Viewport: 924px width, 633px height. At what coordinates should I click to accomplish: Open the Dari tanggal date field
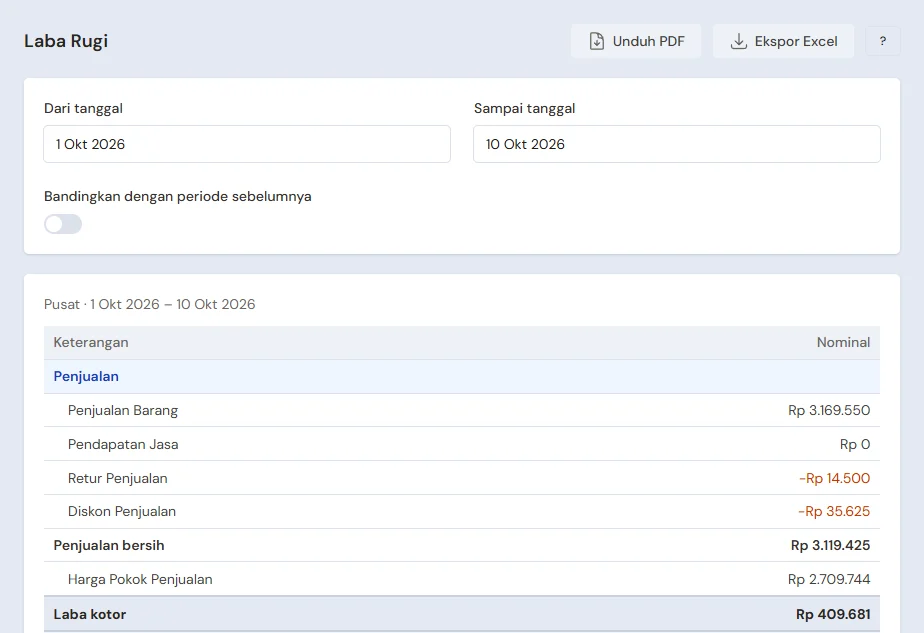tap(247, 144)
